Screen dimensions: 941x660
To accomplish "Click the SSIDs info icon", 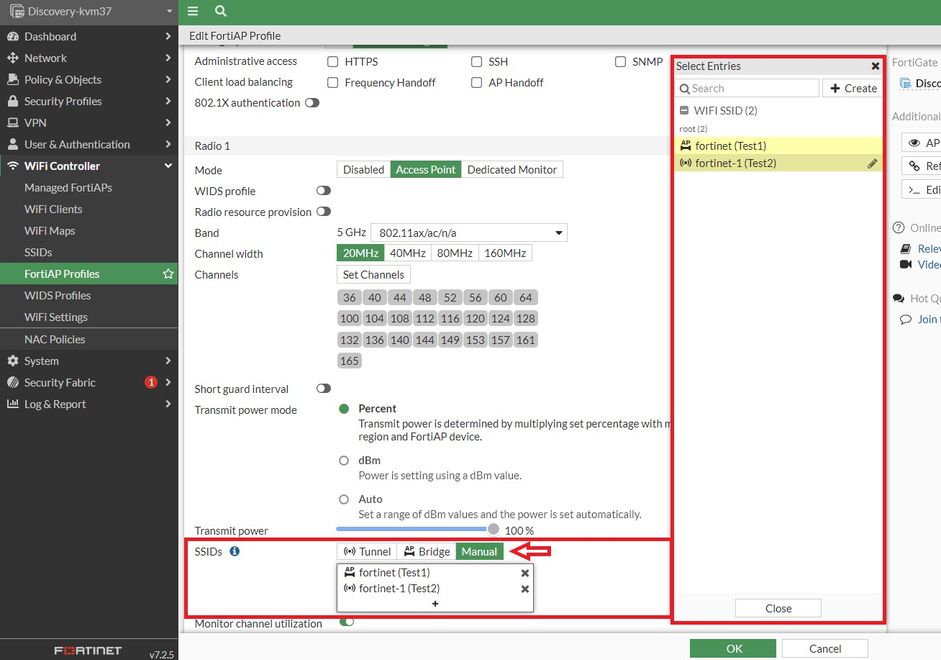I will click(235, 551).
